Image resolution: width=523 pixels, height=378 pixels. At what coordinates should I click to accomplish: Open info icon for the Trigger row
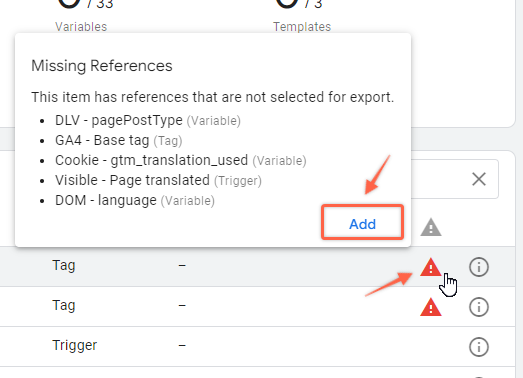coord(479,347)
